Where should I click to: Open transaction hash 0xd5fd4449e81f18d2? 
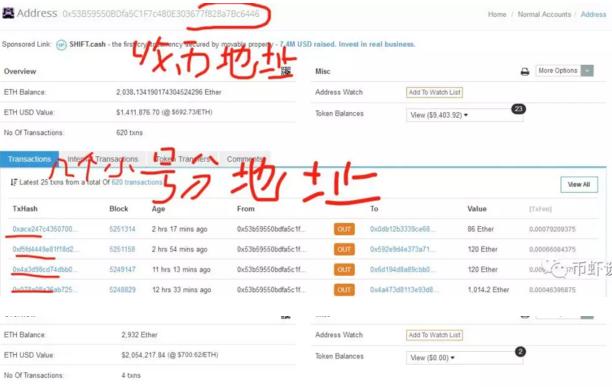(45, 249)
